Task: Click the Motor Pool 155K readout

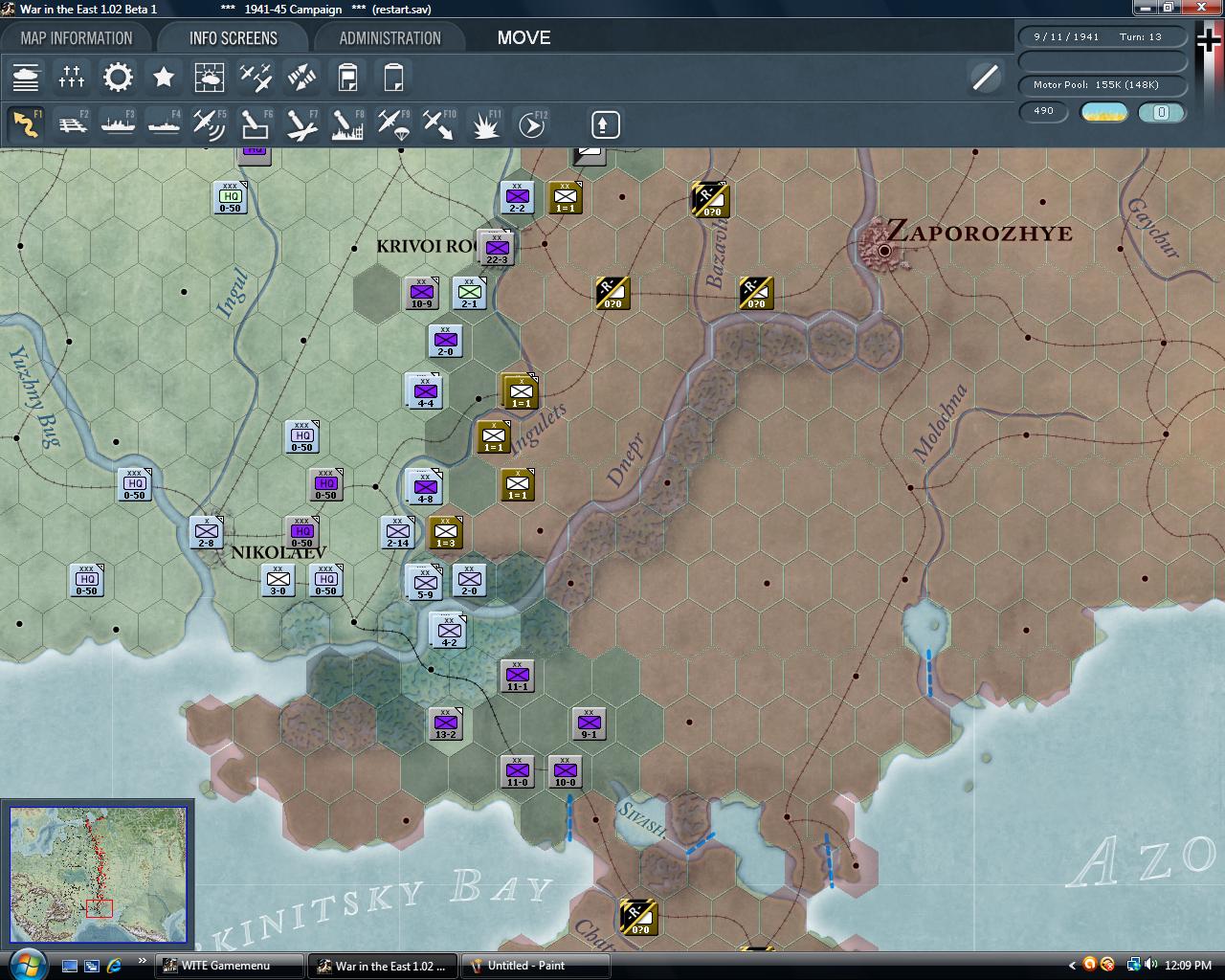Action: (1102, 84)
